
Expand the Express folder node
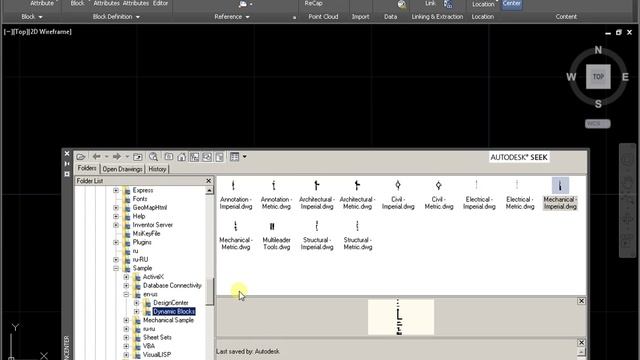116,190
